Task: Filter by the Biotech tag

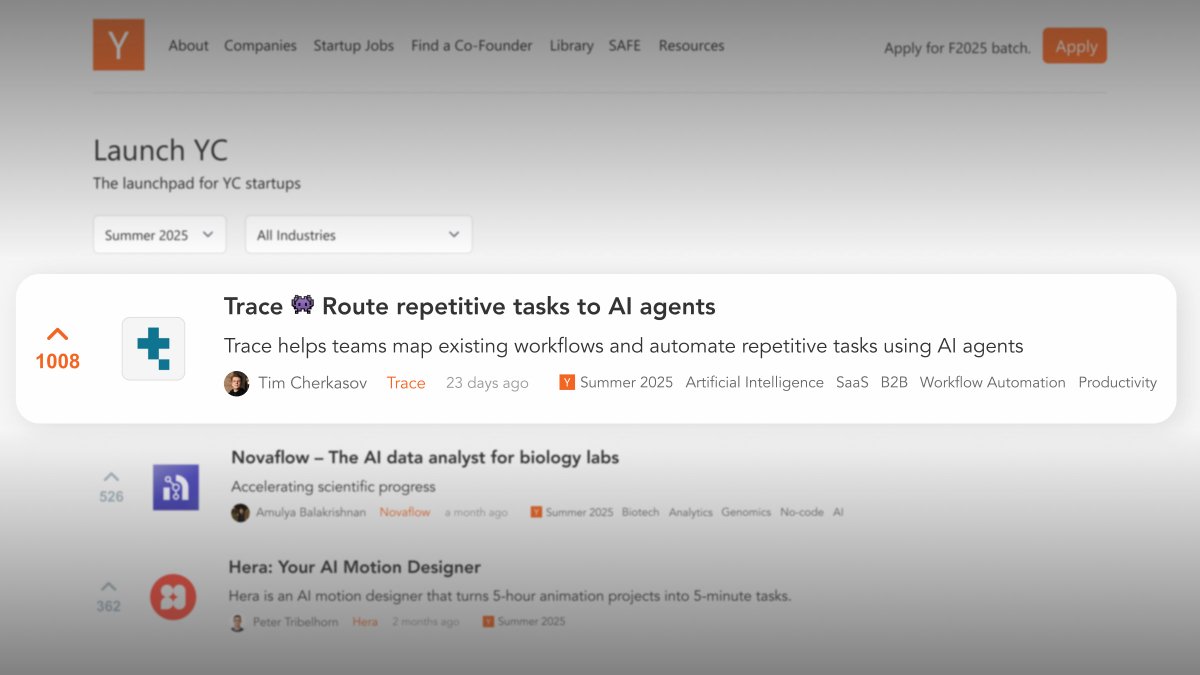Action: point(641,513)
